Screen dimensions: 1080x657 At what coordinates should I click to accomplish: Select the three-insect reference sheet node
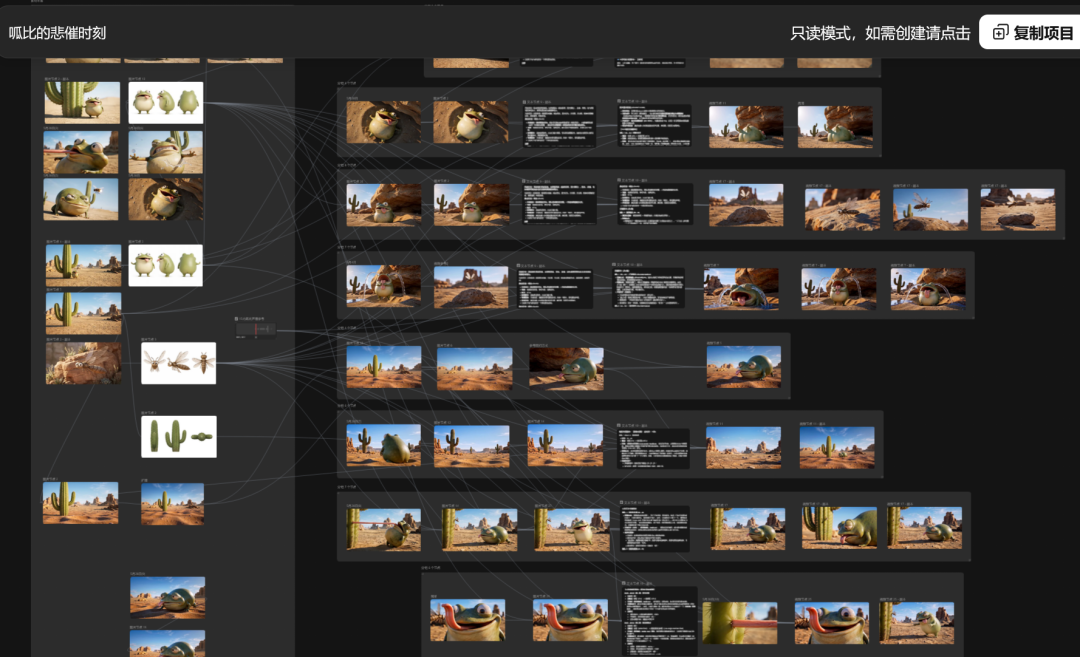pos(178,363)
